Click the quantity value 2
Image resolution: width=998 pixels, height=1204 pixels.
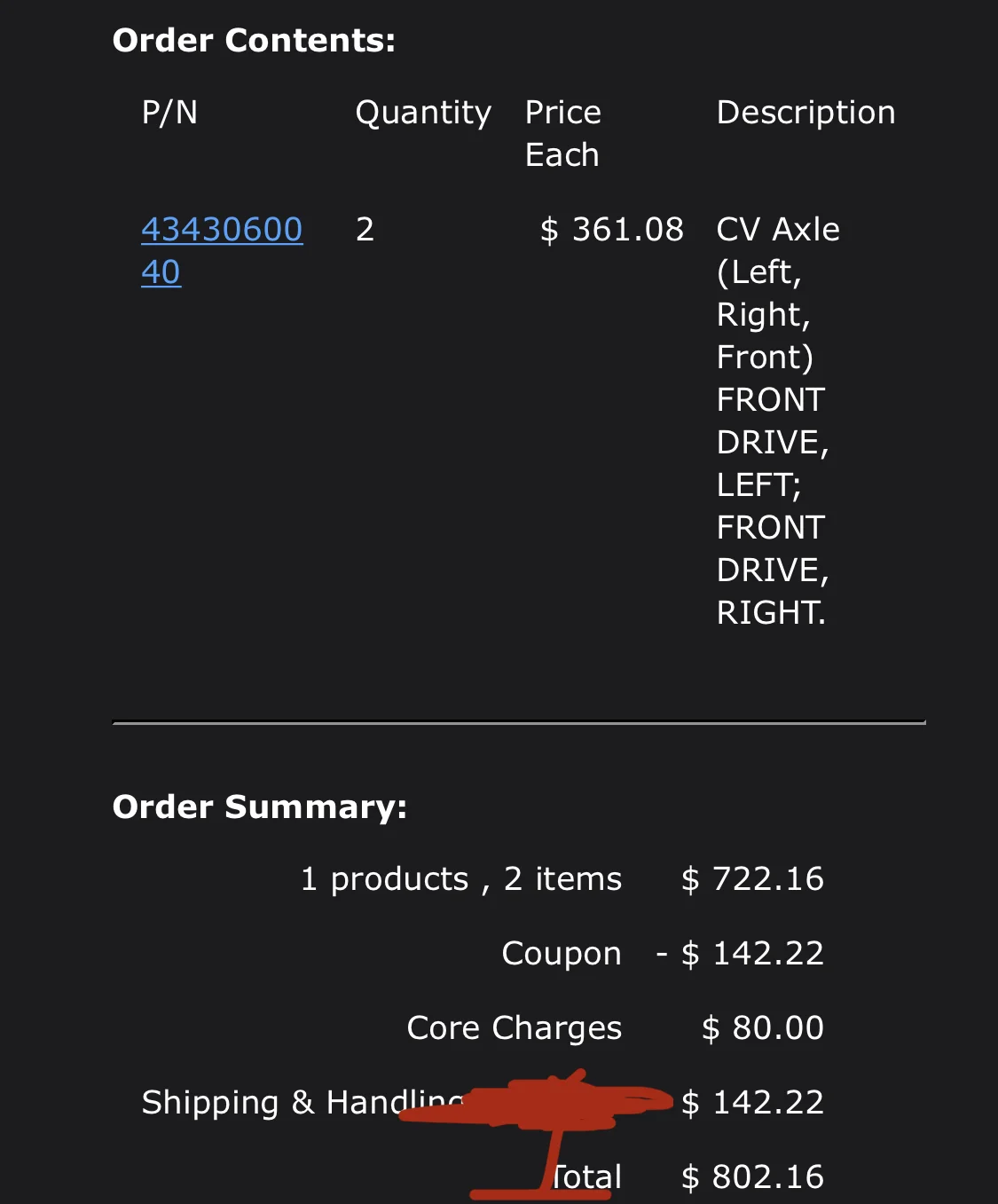point(365,230)
